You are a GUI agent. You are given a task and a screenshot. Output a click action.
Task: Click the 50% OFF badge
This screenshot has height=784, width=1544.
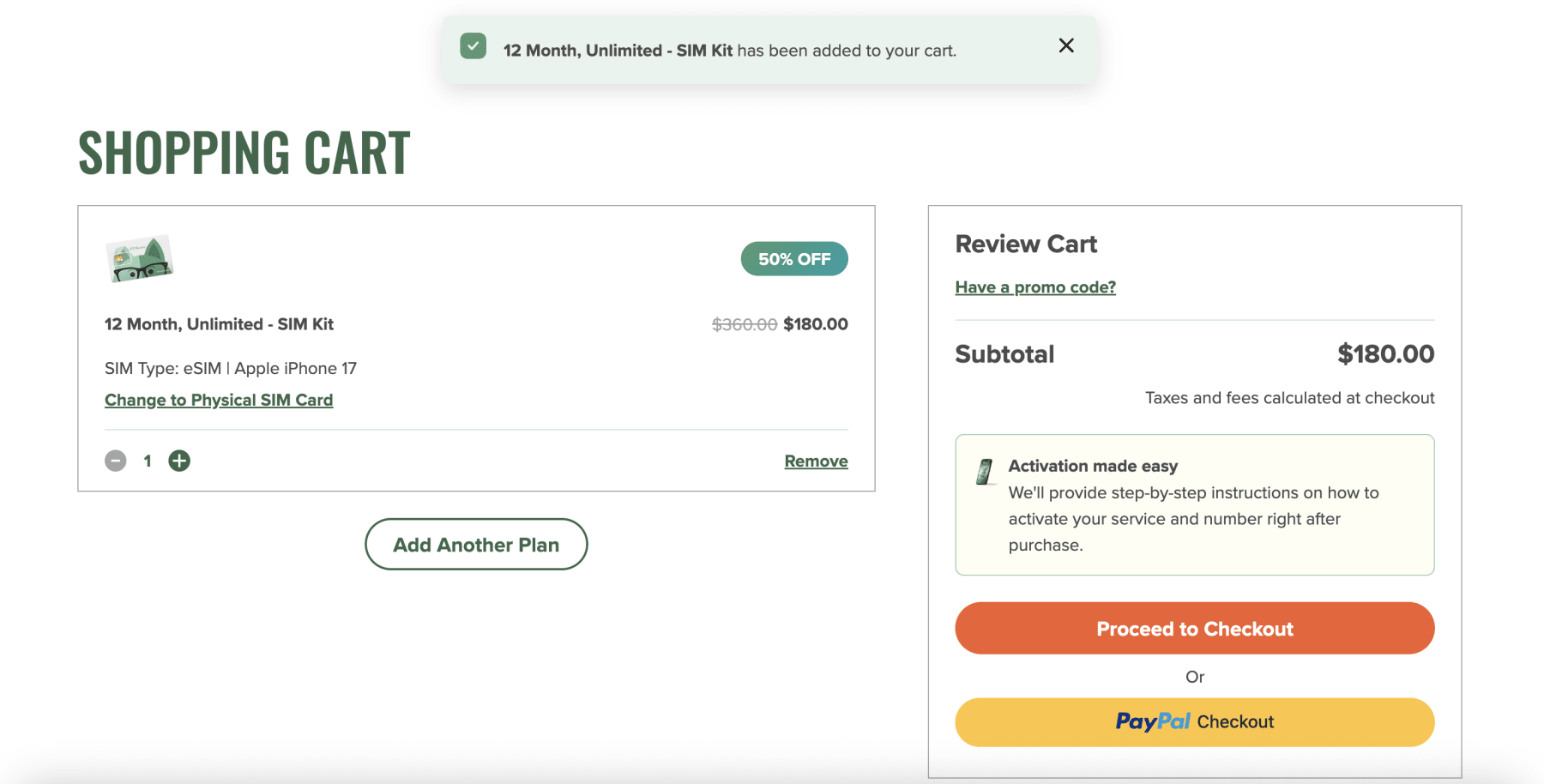point(793,259)
